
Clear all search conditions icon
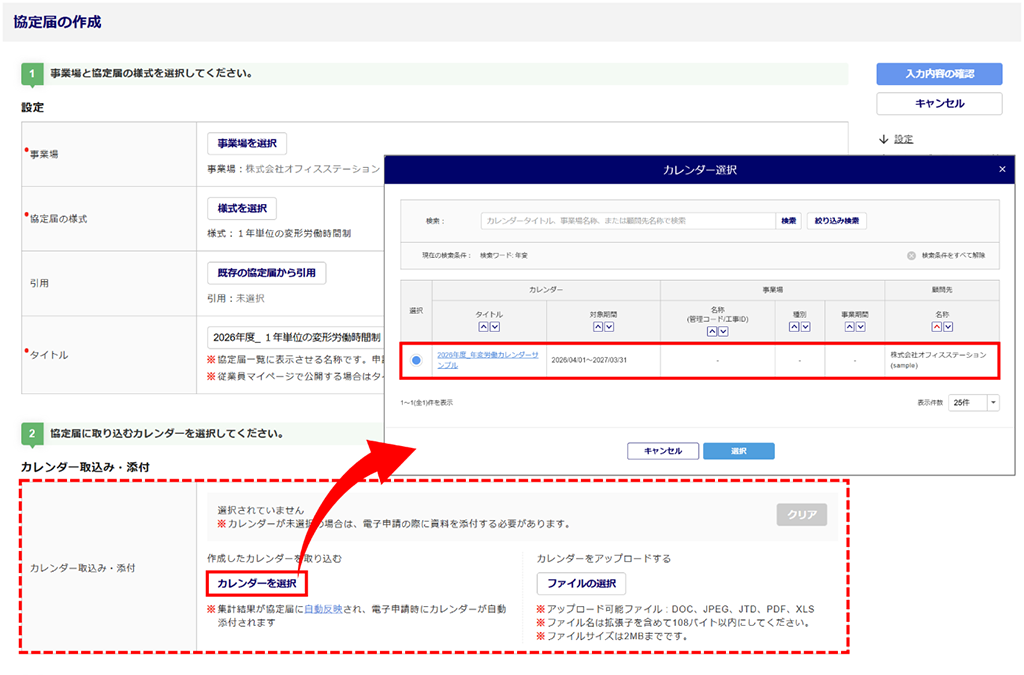coord(911,256)
